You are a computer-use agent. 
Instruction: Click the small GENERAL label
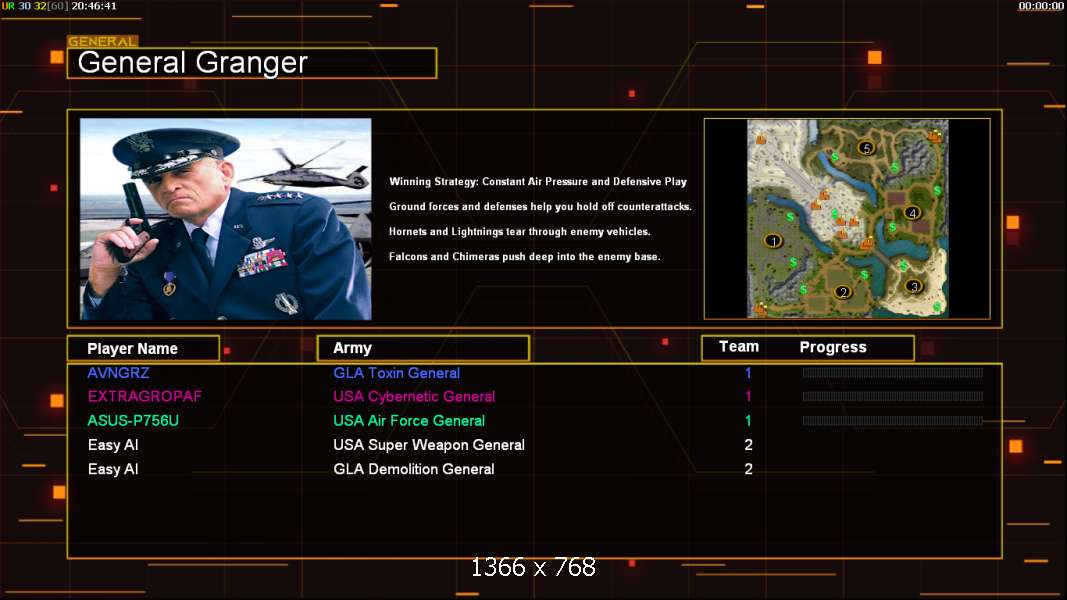102,41
